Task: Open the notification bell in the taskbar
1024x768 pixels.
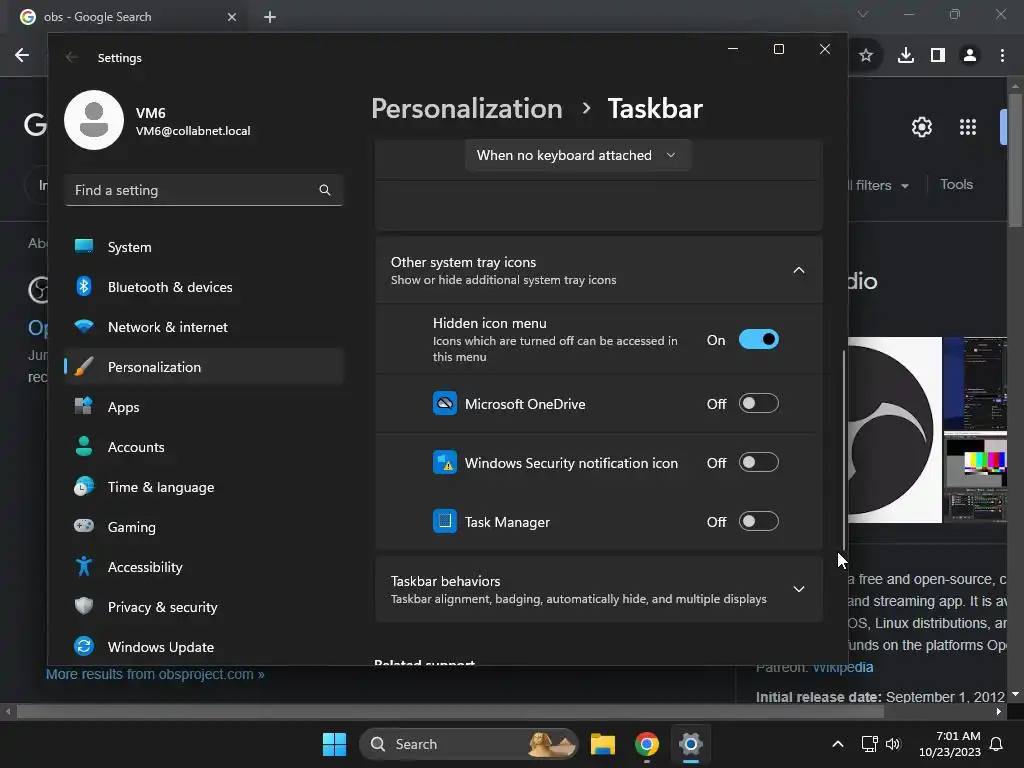Action: [997, 744]
